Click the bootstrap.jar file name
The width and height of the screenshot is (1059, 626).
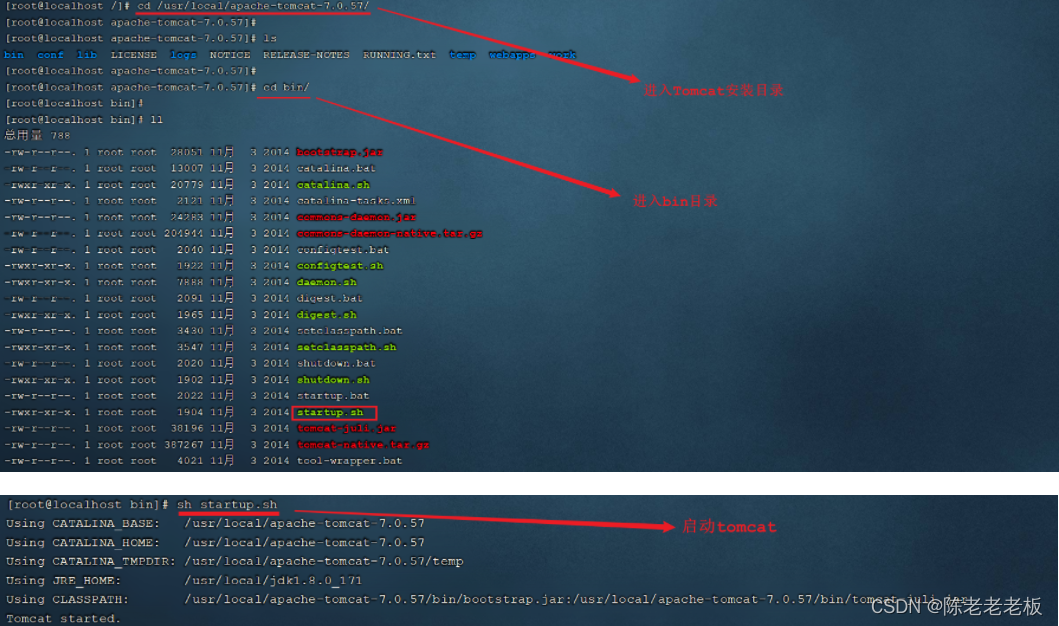[340, 152]
